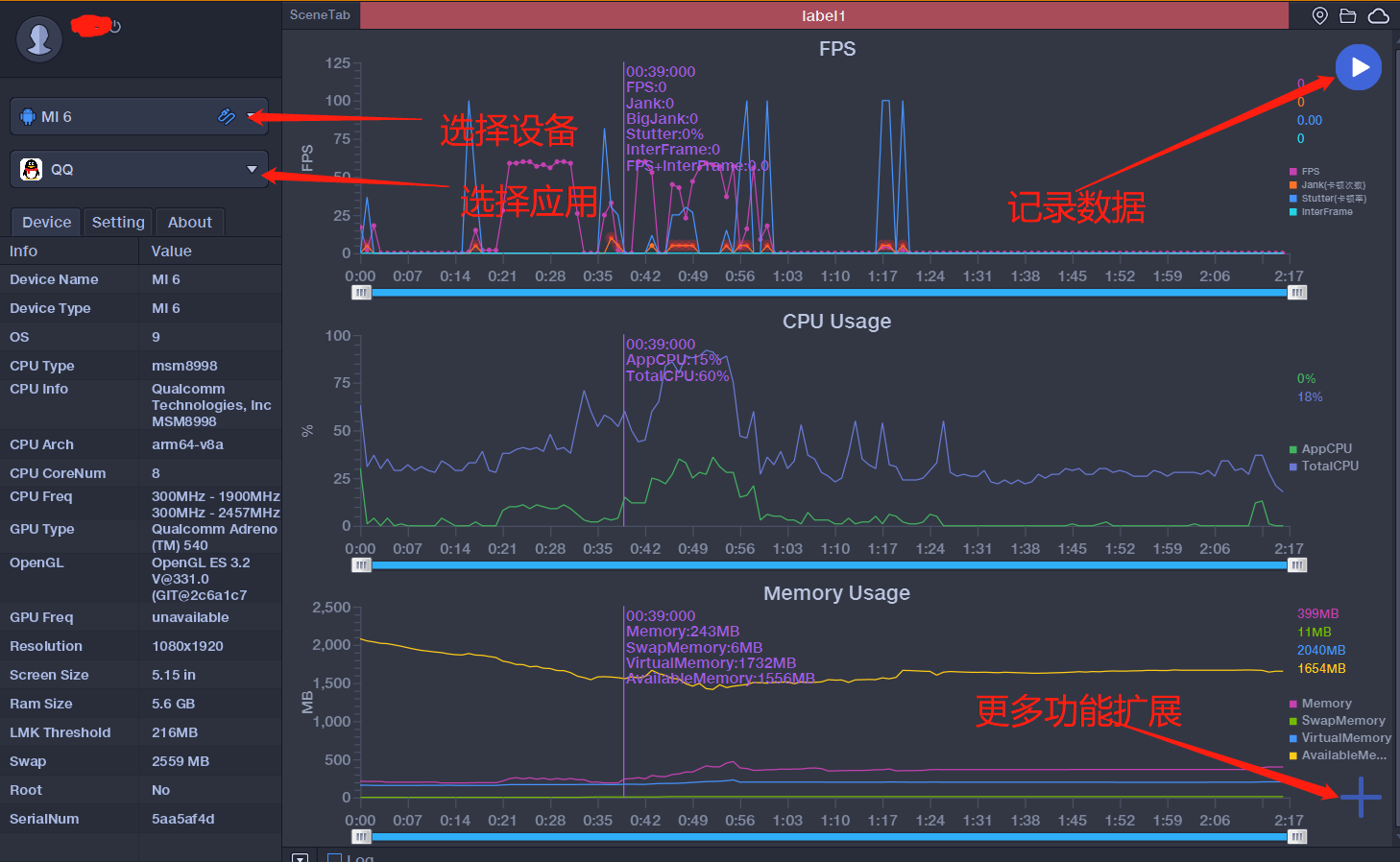This screenshot has width=1400, height=862.
Task: Start recording with the blue play button
Action: [x=1359, y=67]
